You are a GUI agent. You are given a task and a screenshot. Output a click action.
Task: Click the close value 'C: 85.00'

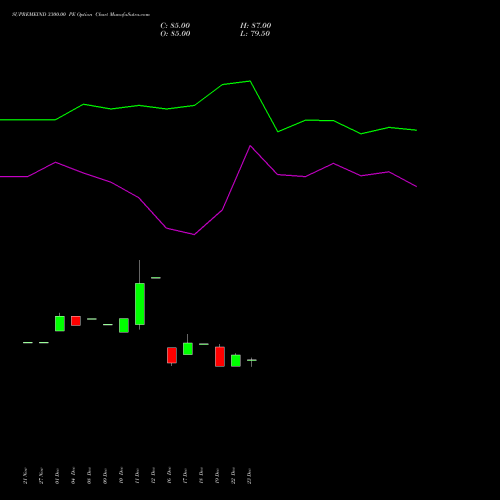[x=175, y=26]
